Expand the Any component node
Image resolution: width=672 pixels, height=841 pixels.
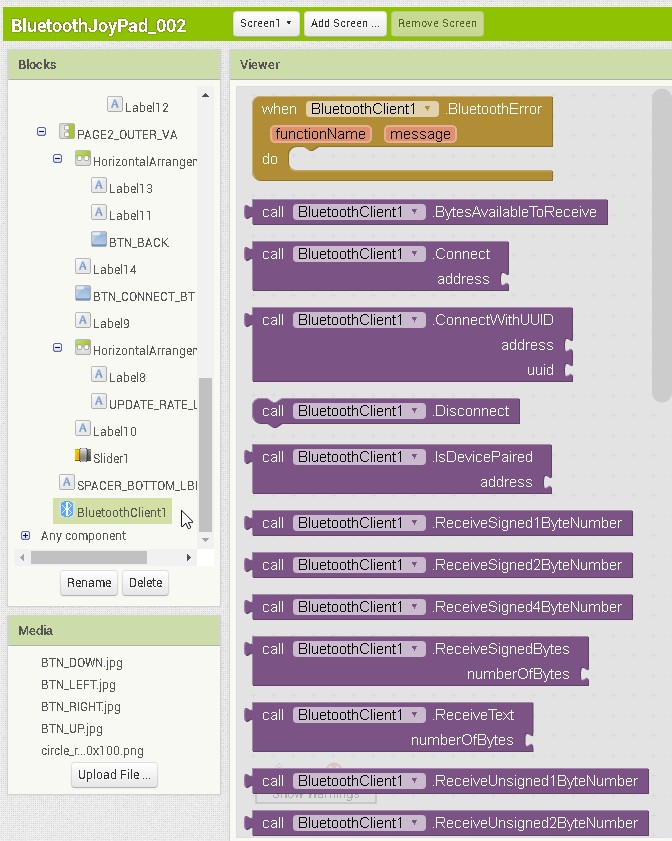(x=26, y=536)
